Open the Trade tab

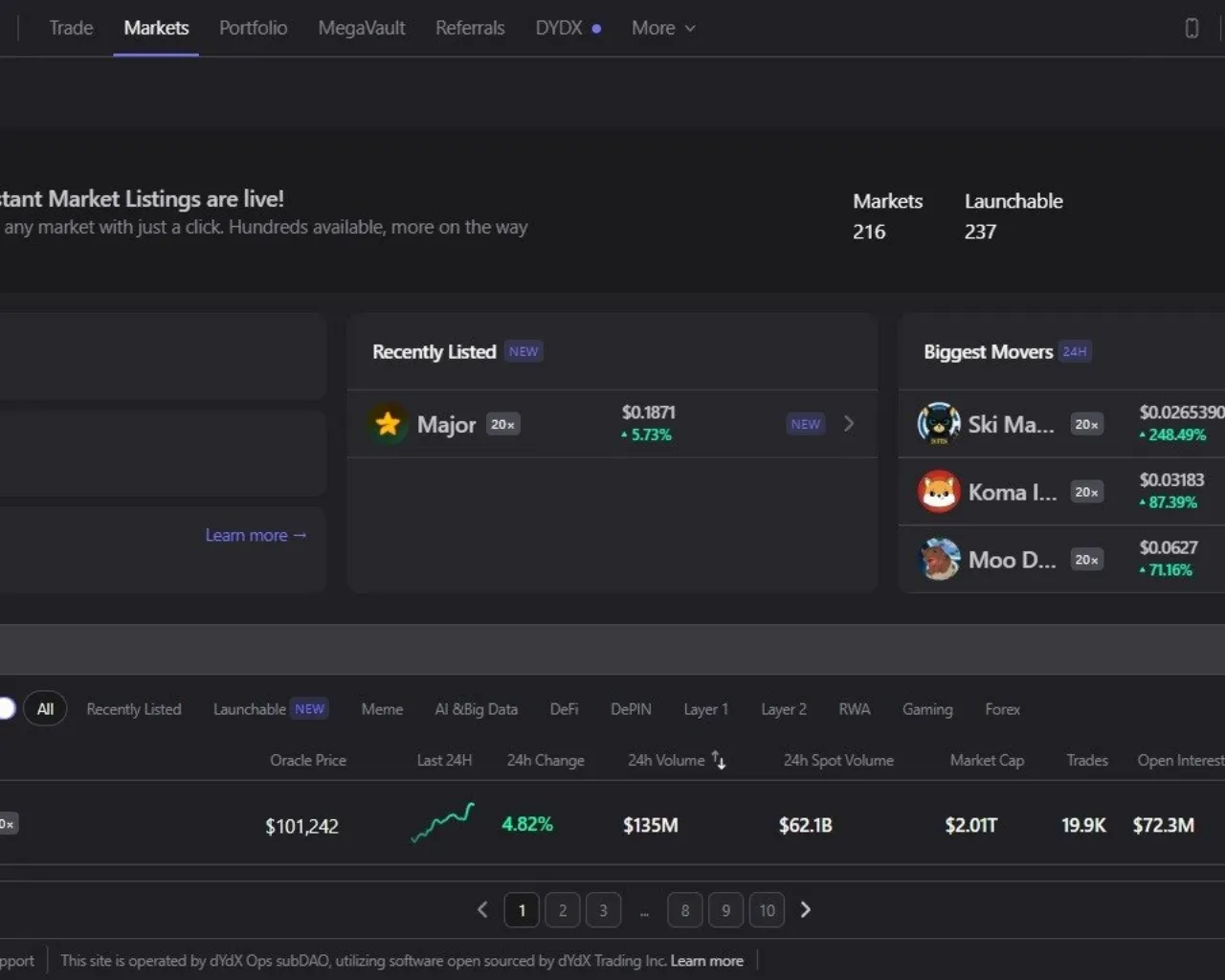coord(71,28)
